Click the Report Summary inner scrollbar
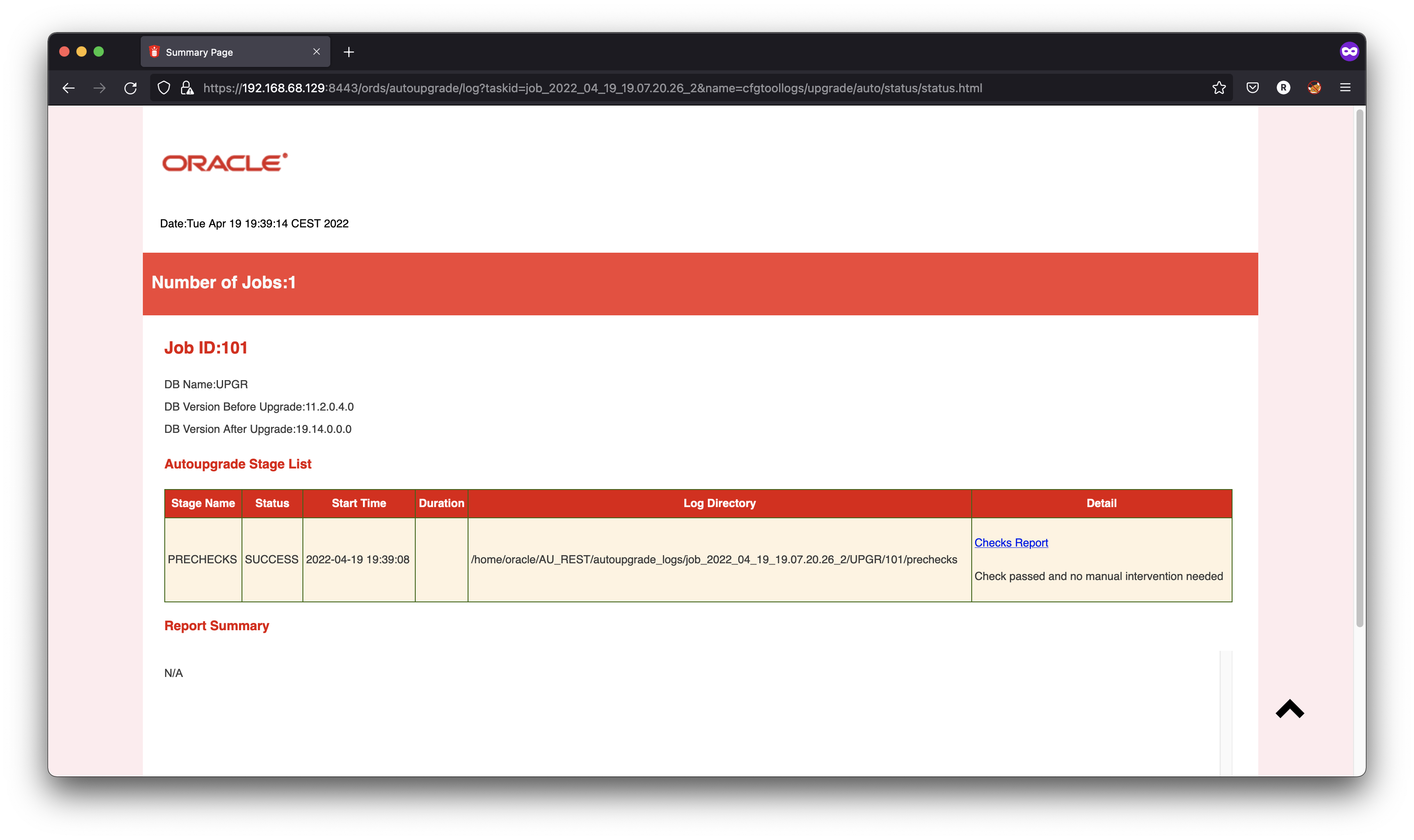Image resolution: width=1414 pixels, height=840 pixels. 1226,713
